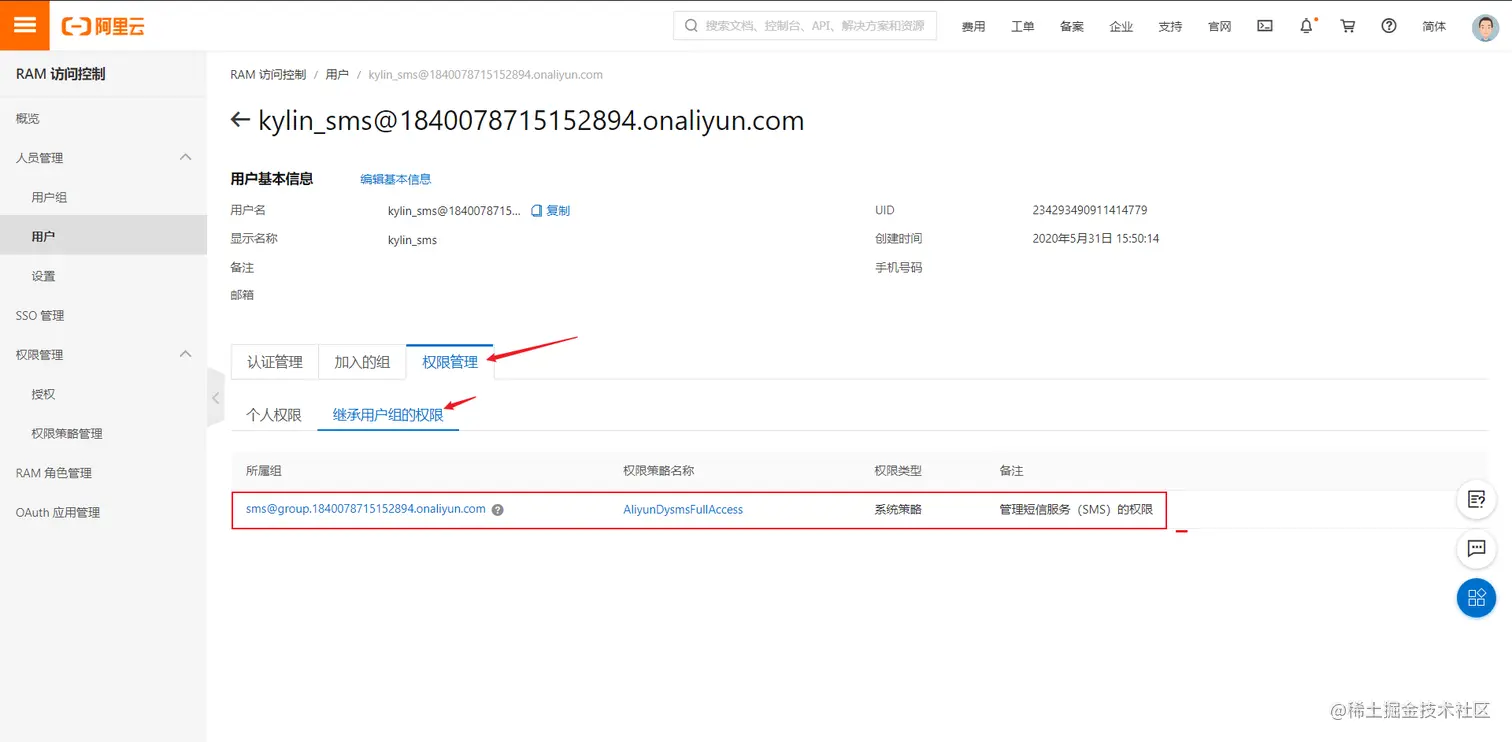Click the 权限策略名称 column header

click(659, 471)
